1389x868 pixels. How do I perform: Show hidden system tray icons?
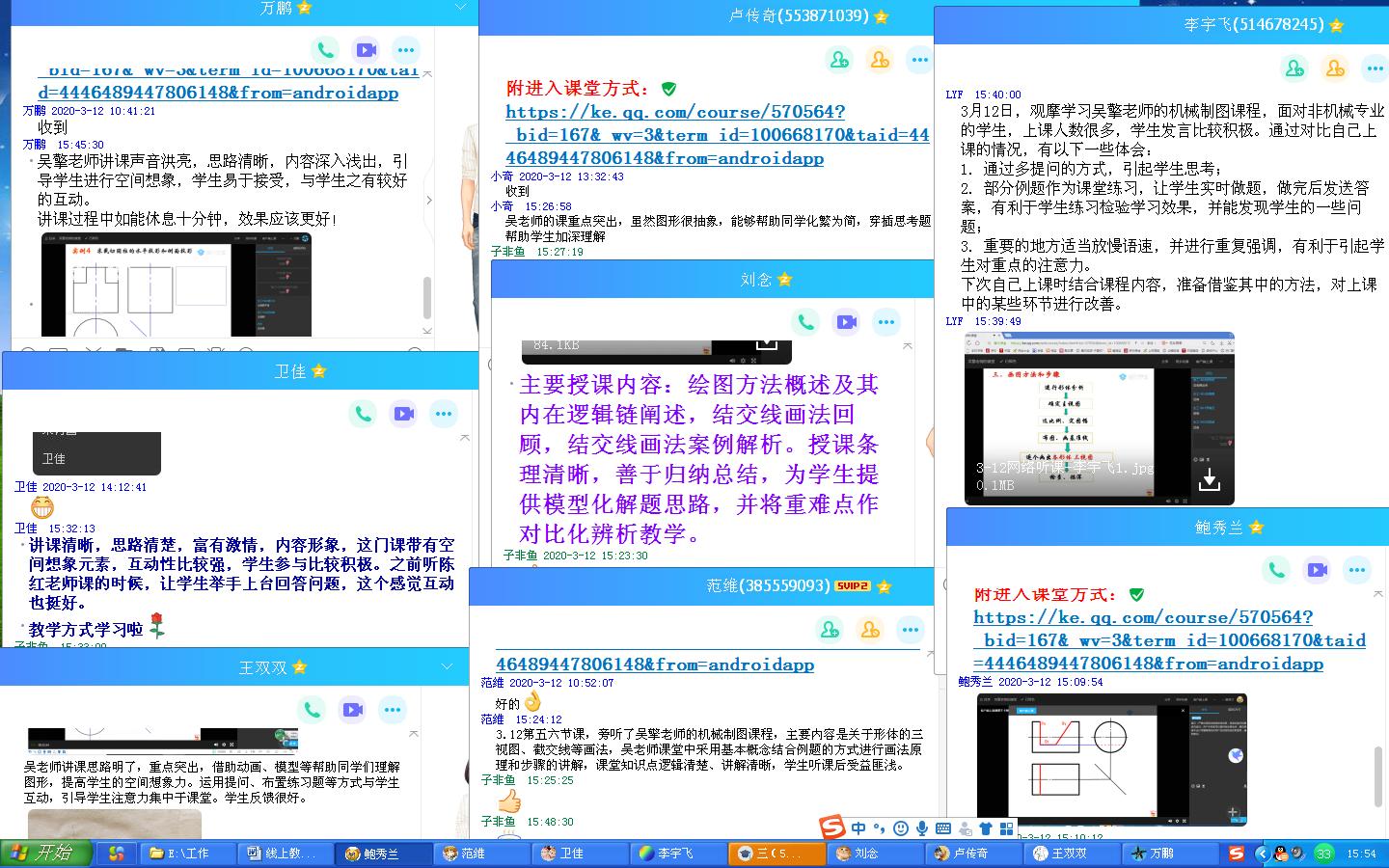pyautogui.click(x=1262, y=854)
